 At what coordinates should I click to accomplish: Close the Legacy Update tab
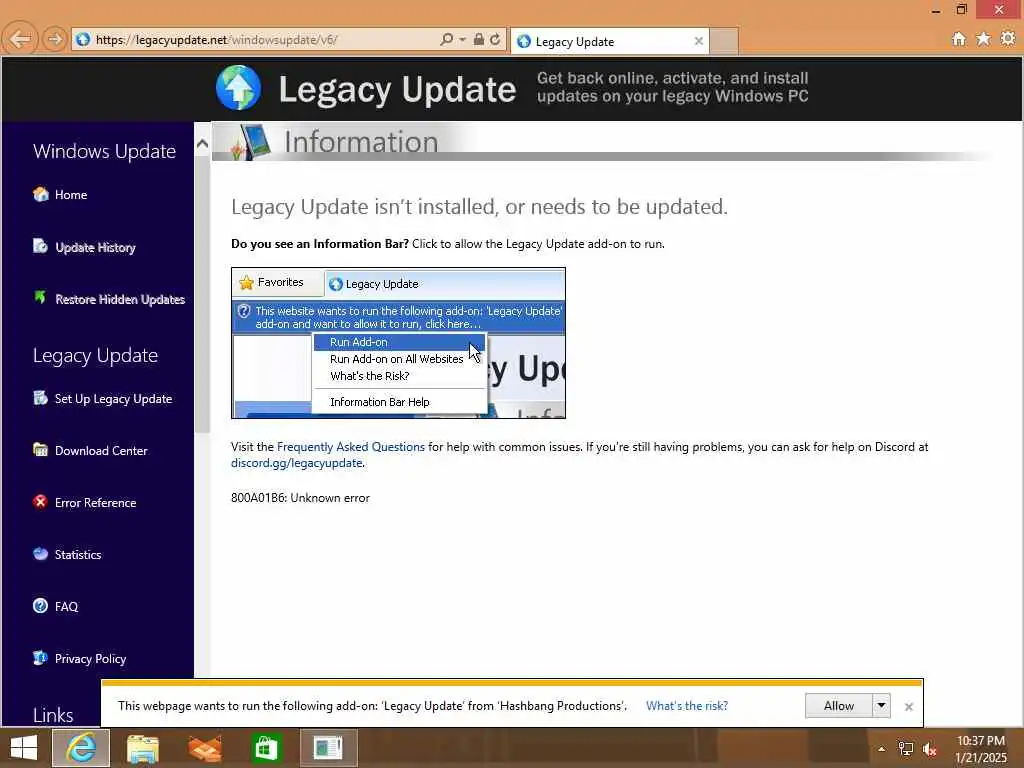(x=699, y=41)
